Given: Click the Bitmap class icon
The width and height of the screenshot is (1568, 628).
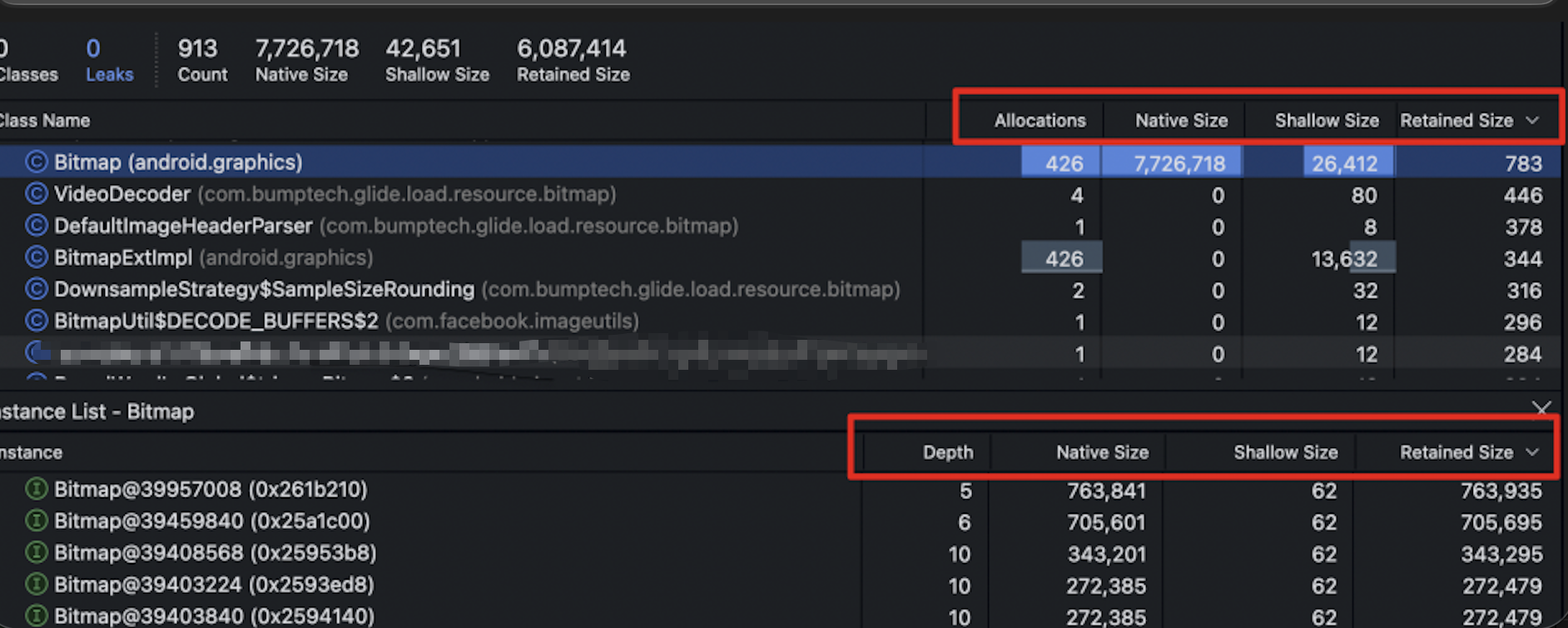Looking at the screenshot, I should pos(36,162).
